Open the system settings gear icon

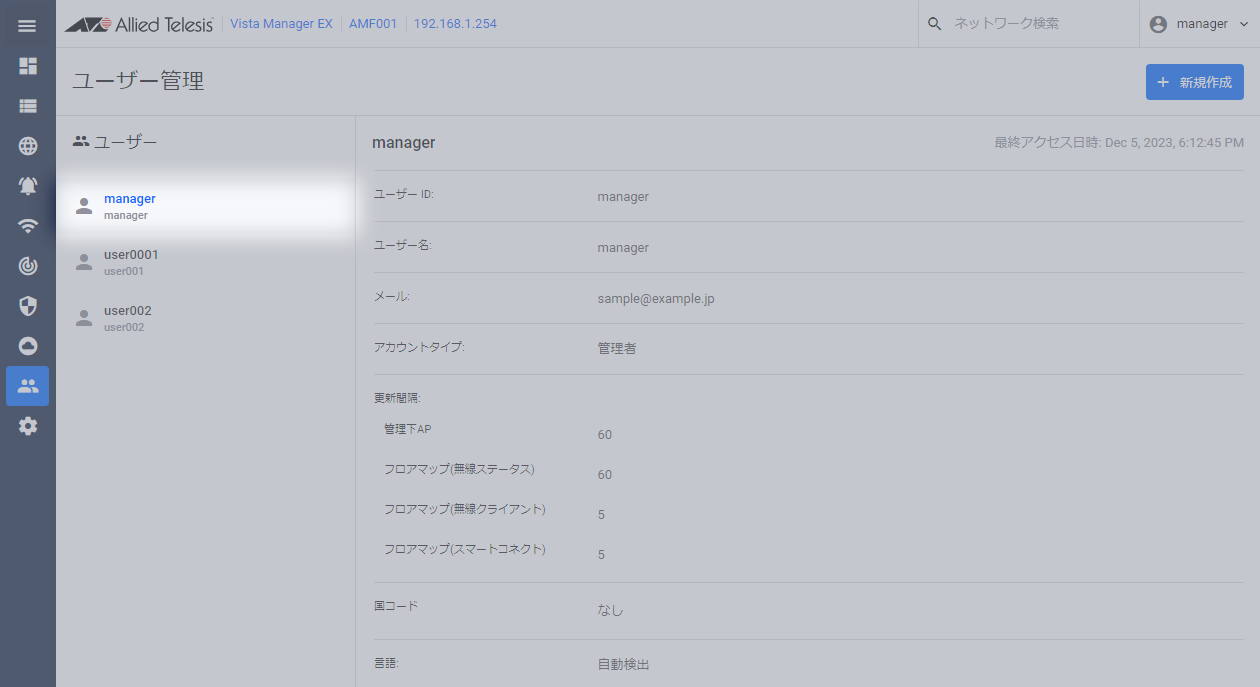point(28,426)
